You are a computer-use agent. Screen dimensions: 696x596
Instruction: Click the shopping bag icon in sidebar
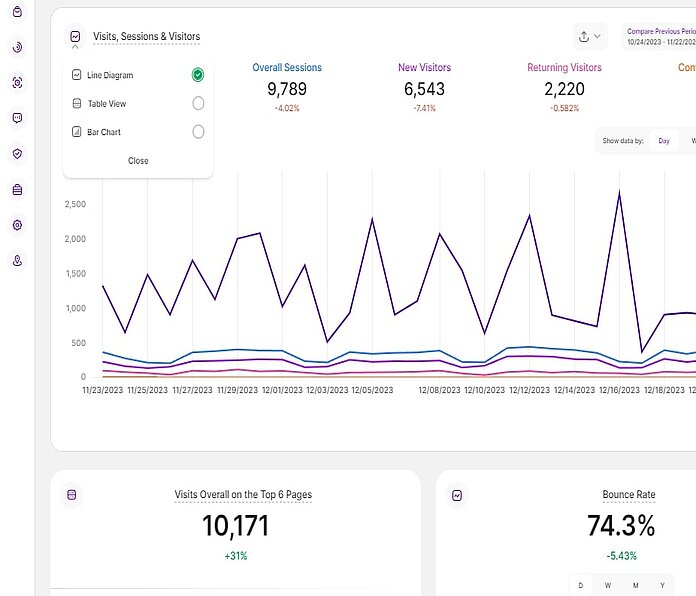pyautogui.click(x=17, y=11)
